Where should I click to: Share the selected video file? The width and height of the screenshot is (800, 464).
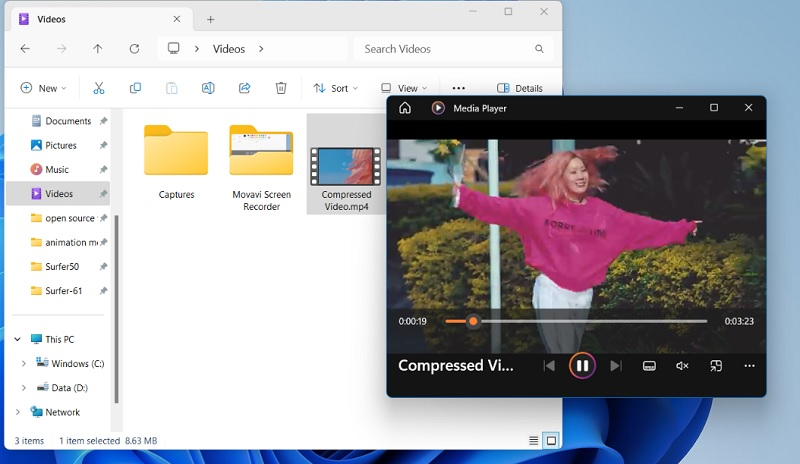[244, 88]
